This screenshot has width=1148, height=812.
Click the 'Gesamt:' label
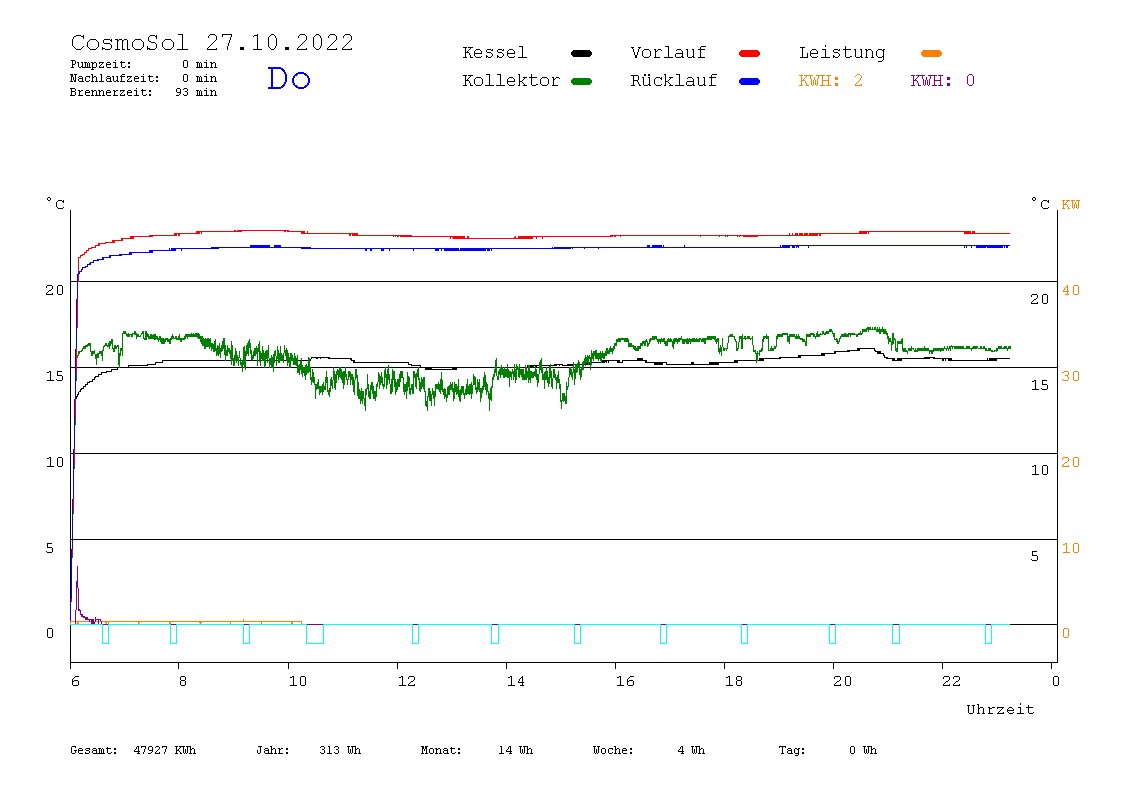pos(94,750)
